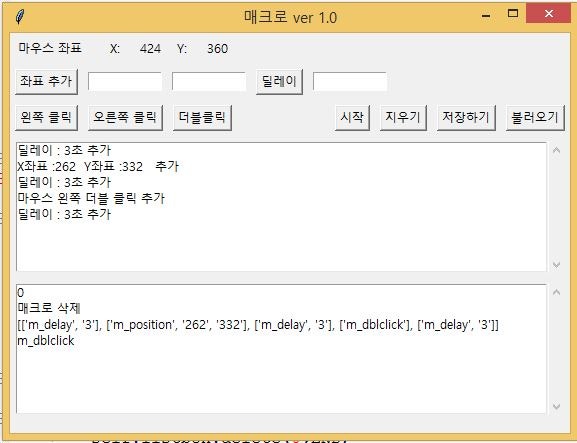
Task: Click up arrow of lower log scrollbar
Action: coord(556,292)
